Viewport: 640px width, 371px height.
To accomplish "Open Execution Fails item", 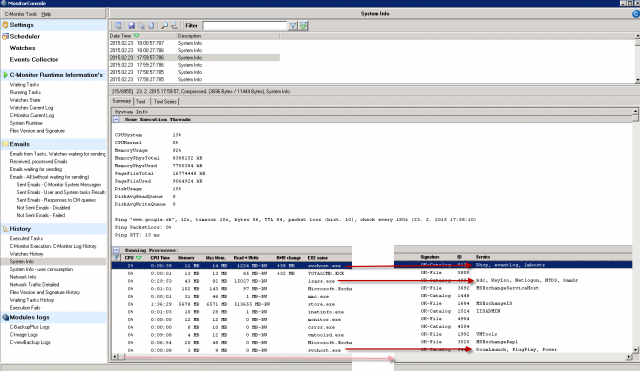I will [25, 308].
